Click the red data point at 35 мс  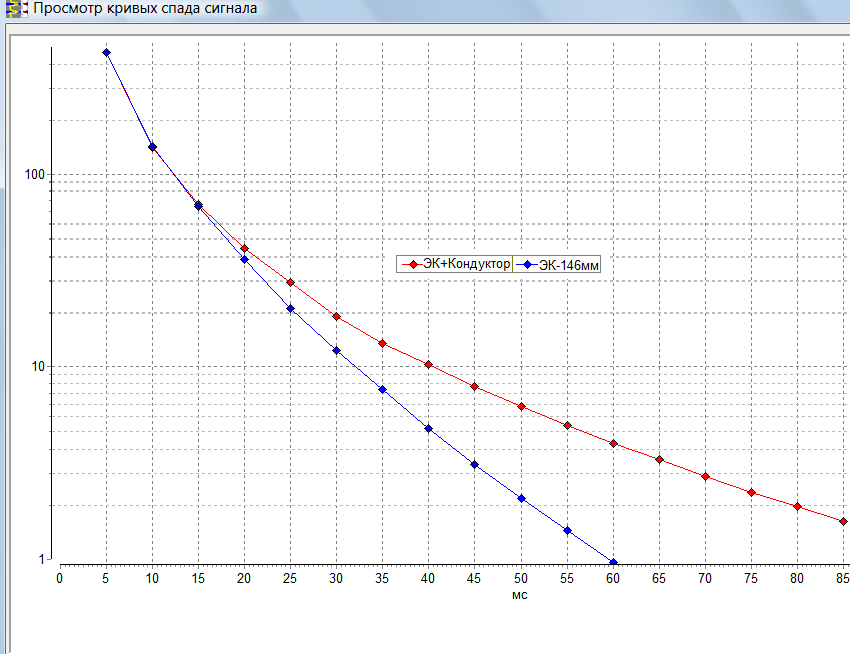pyautogui.click(x=383, y=343)
